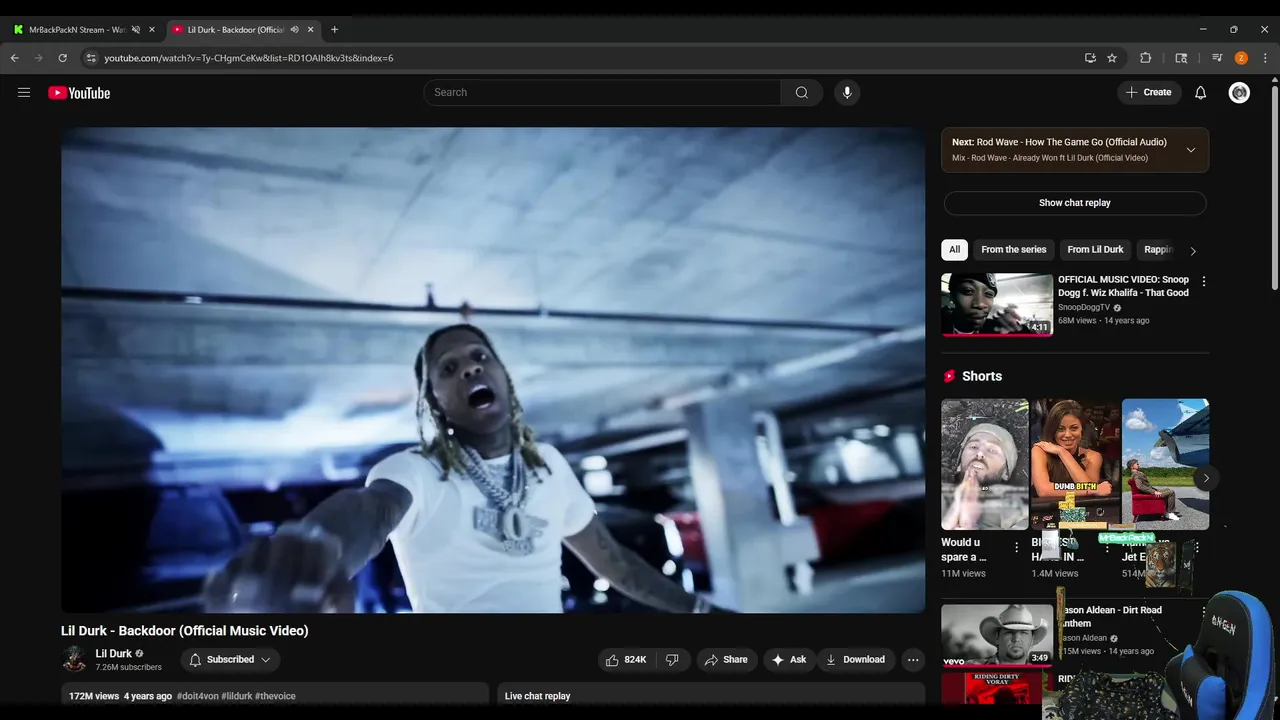The height and width of the screenshot is (720, 1280).
Task: Click the #lildurk hashtag
Action: click(237, 696)
